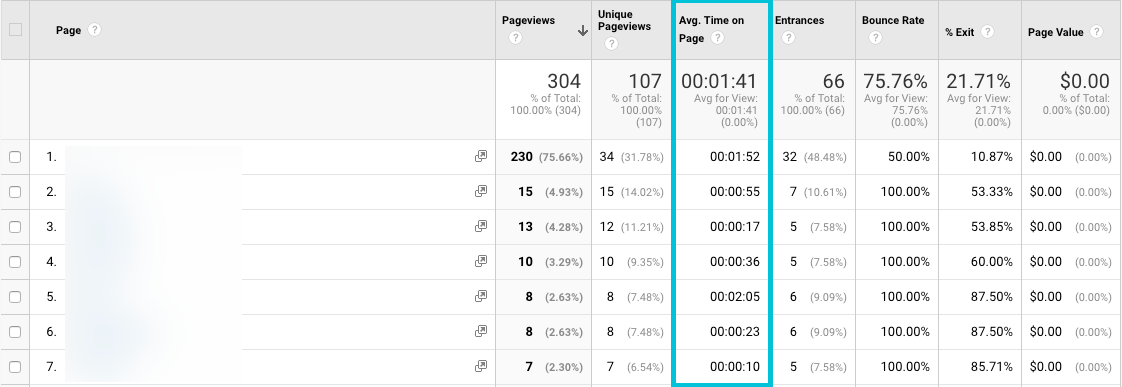Viewport: 1122px width, 387px height.
Task: Click the 00:01:52 time cell
Action: [735, 157]
